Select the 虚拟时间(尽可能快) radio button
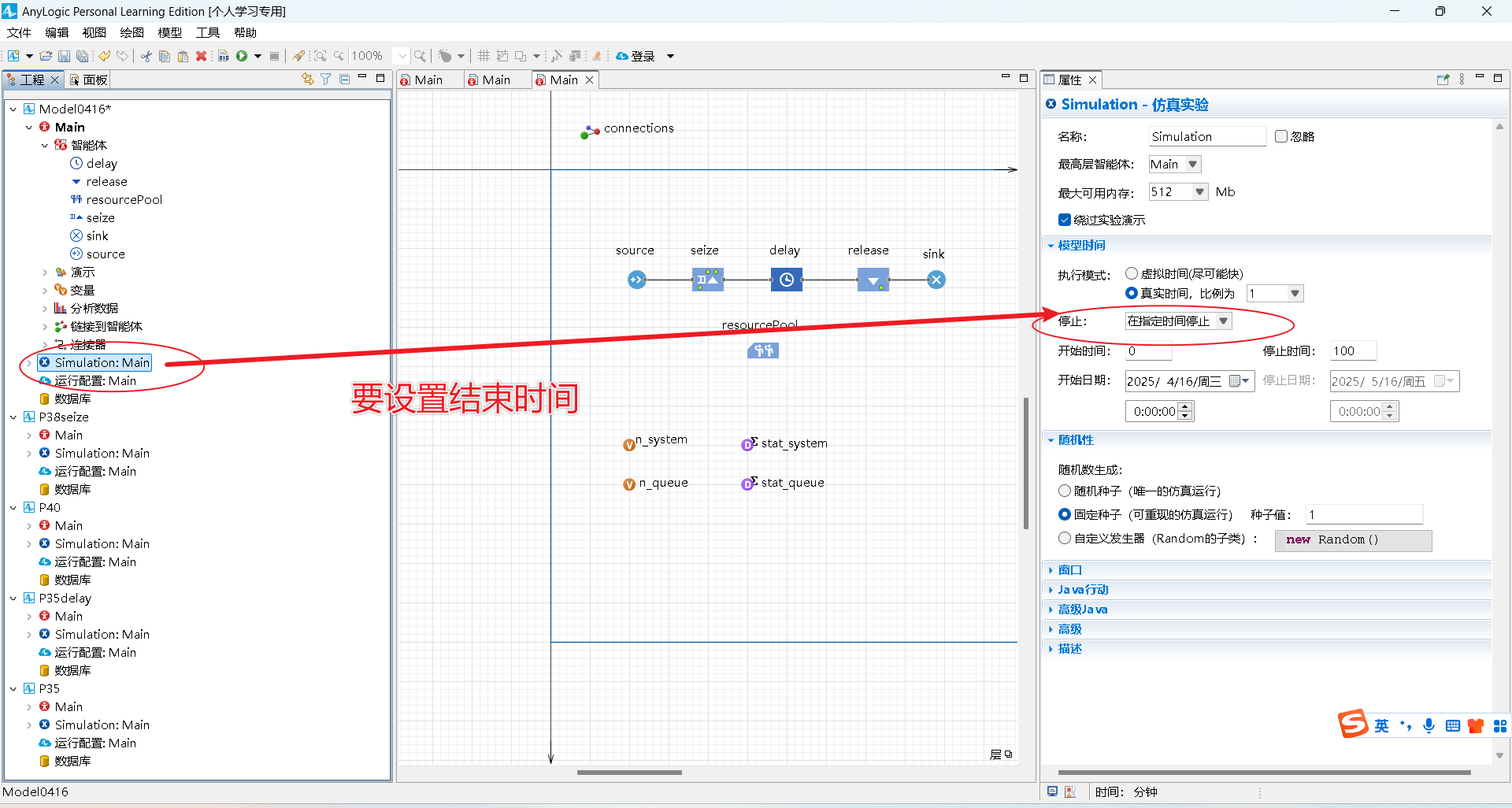Viewport: 1512px width, 808px height. (1132, 273)
